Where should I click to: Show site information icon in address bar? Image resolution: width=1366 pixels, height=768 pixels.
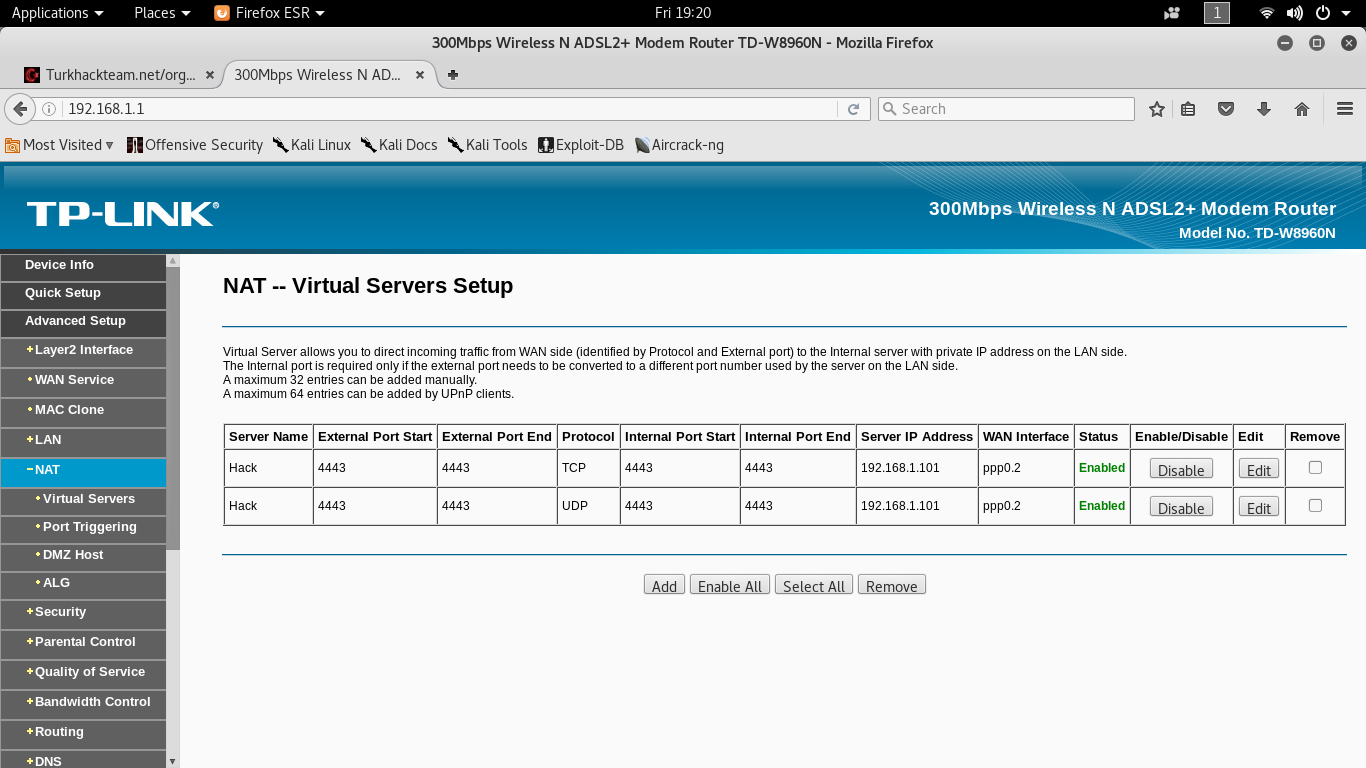(48, 109)
